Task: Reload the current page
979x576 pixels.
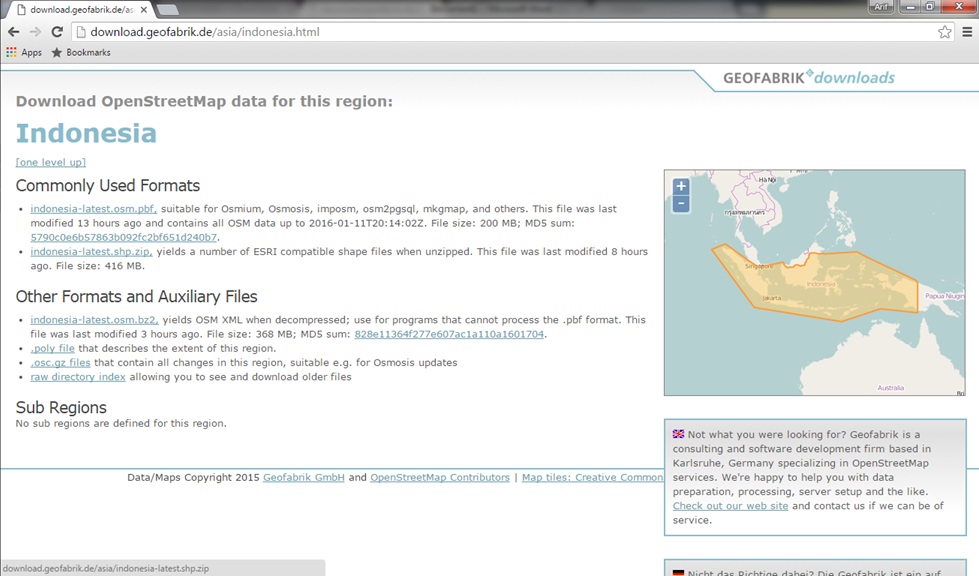Action: (58, 31)
